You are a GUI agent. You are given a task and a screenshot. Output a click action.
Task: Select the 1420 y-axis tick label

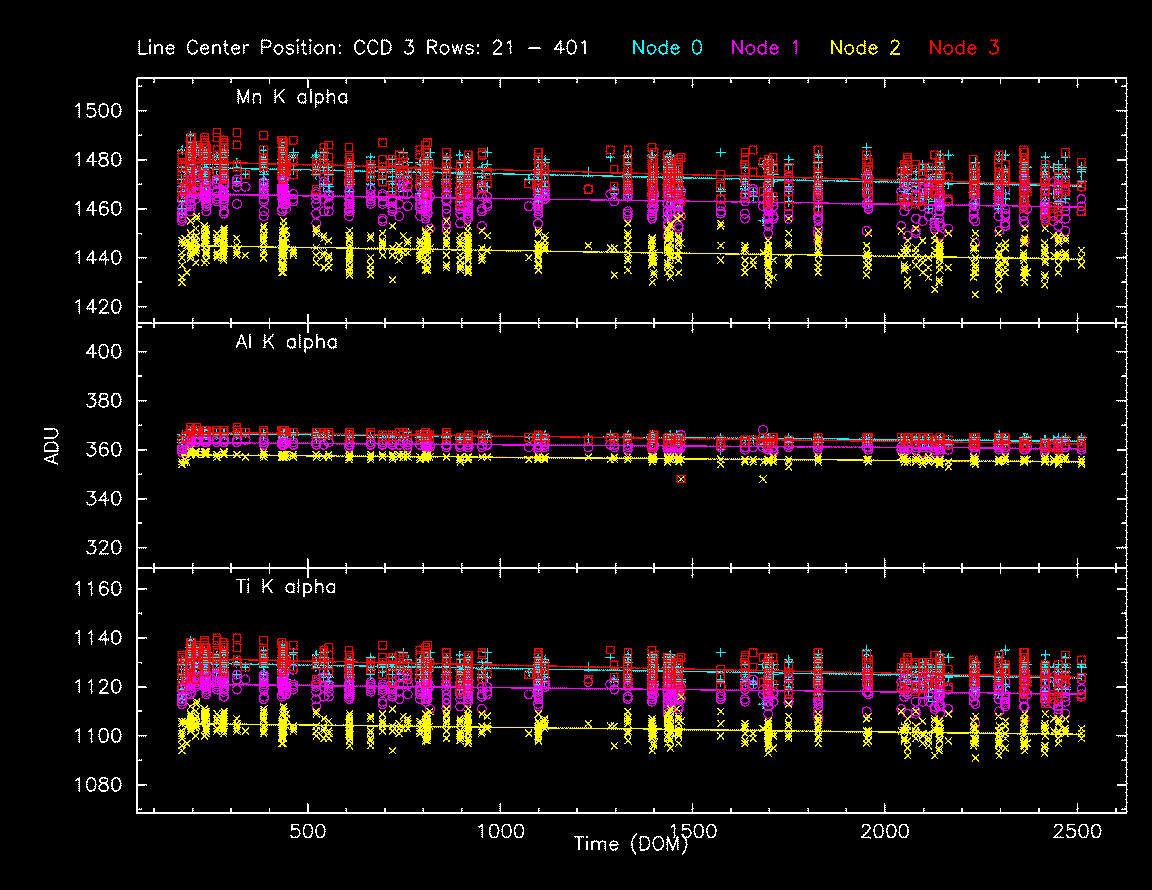[98, 307]
